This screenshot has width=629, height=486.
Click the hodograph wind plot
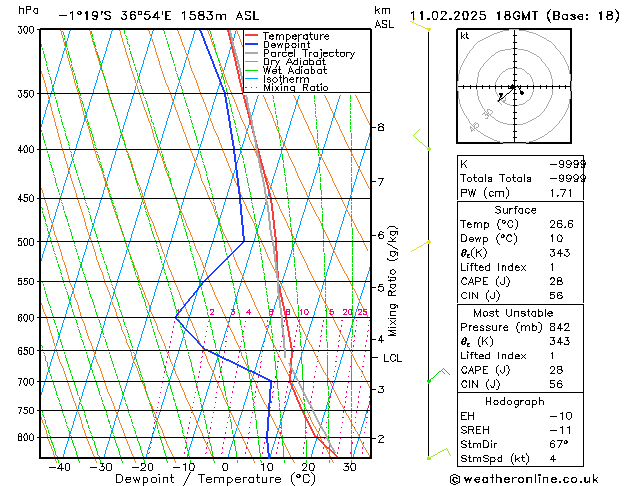[x=514, y=86]
